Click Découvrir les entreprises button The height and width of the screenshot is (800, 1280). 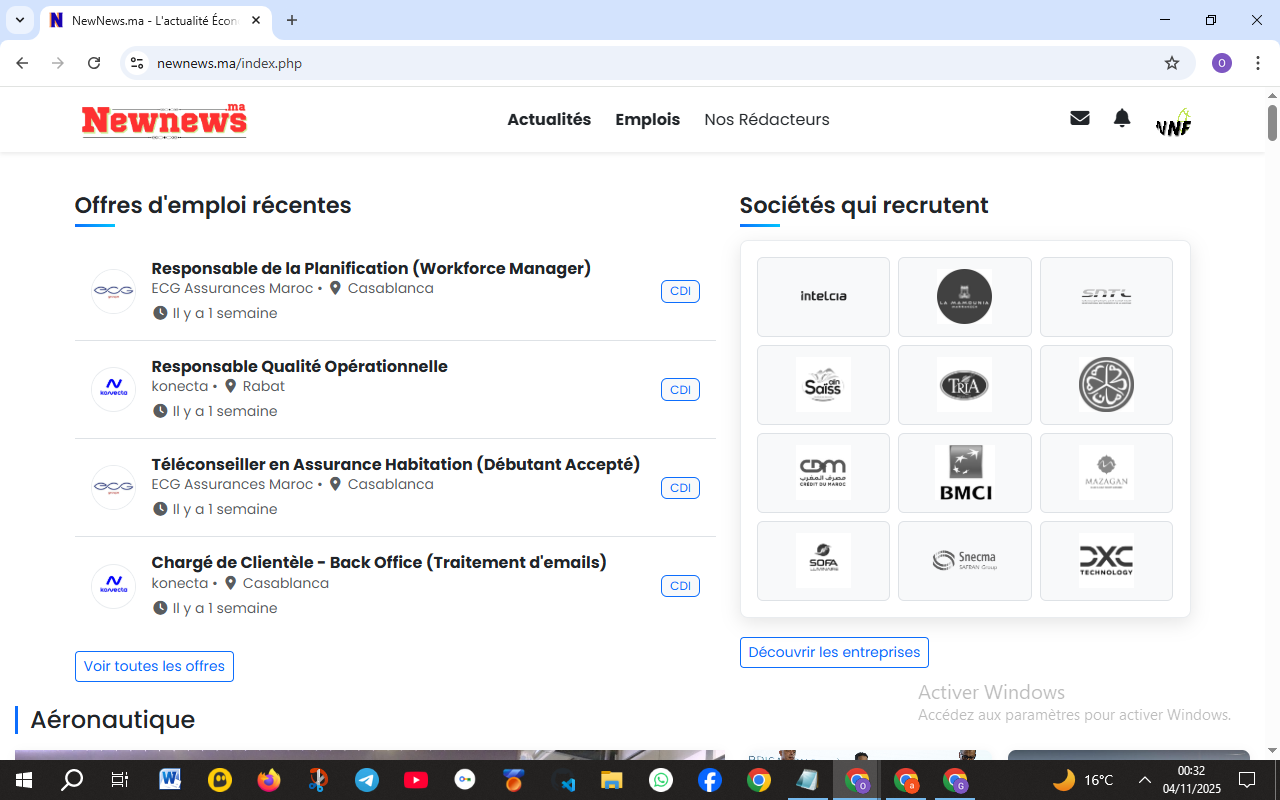click(x=834, y=652)
